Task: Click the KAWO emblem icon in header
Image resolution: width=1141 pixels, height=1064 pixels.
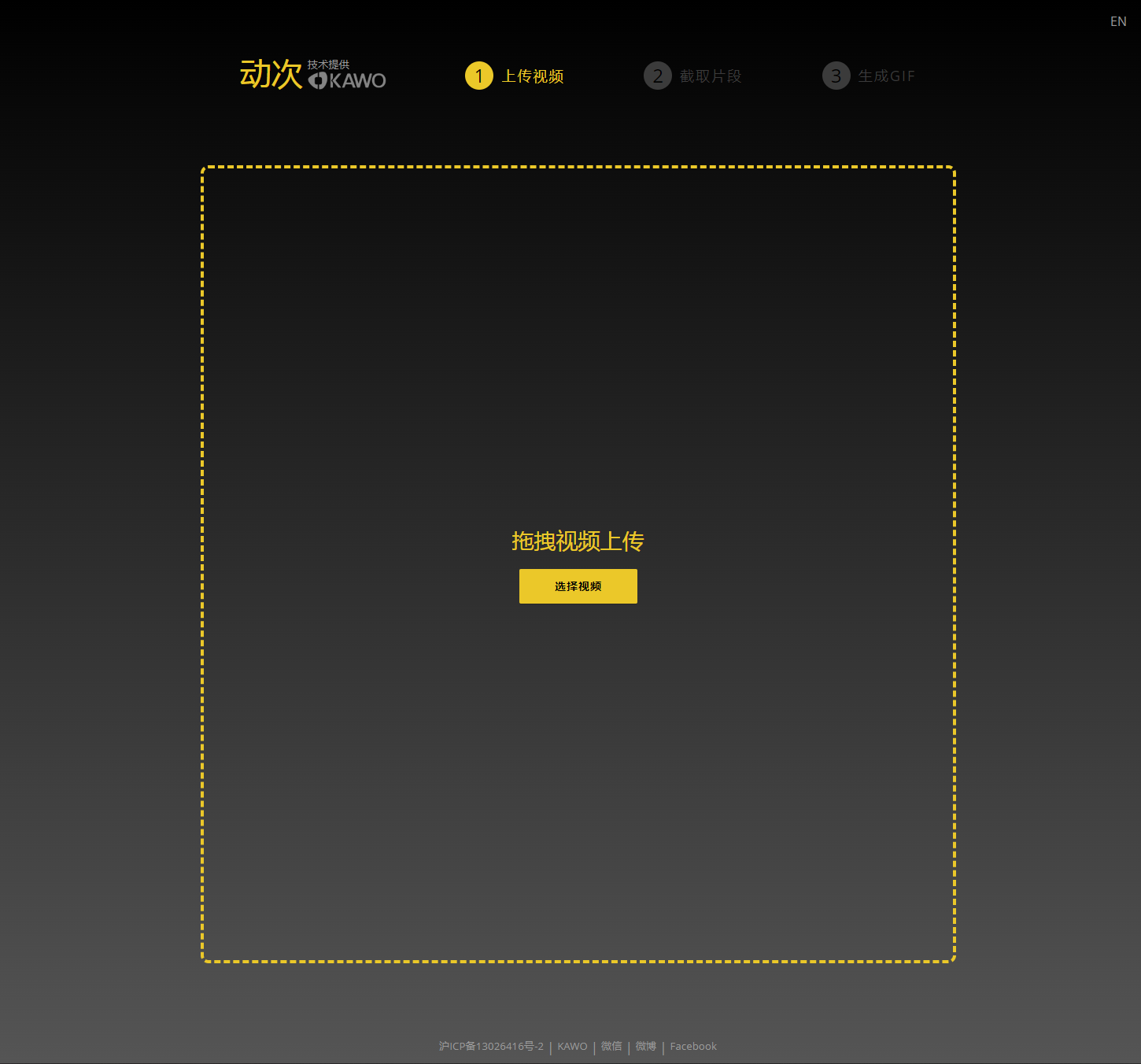Action: pyautogui.click(x=318, y=80)
